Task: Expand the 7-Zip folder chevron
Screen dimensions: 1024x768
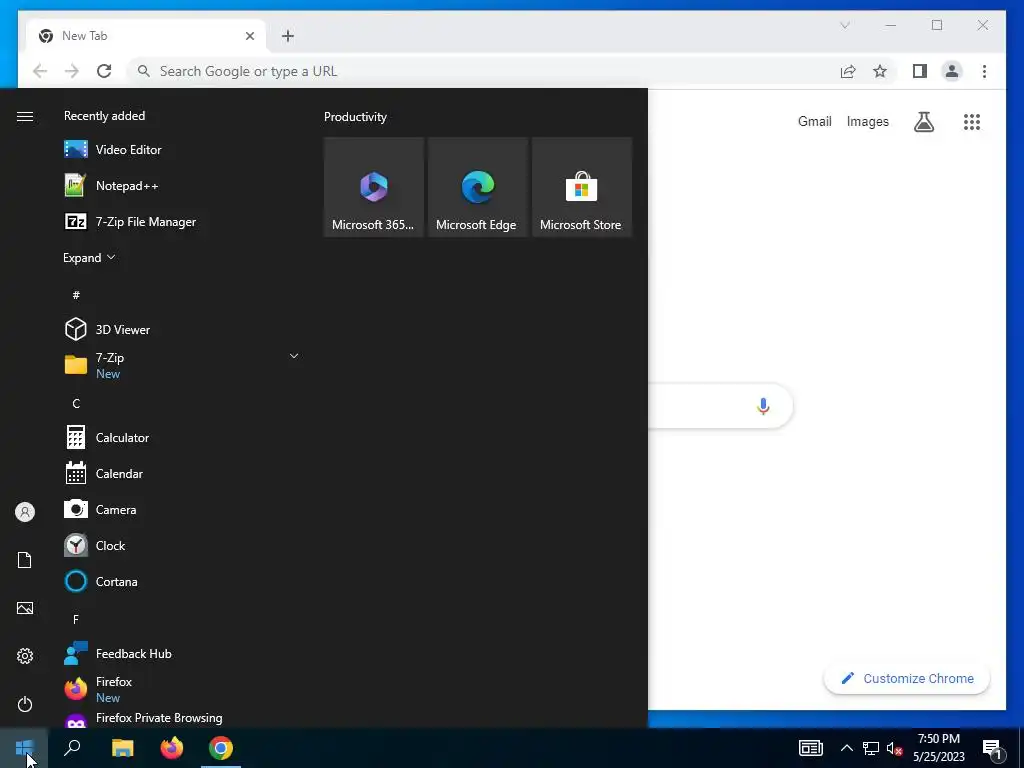Action: [x=294, y=356]
